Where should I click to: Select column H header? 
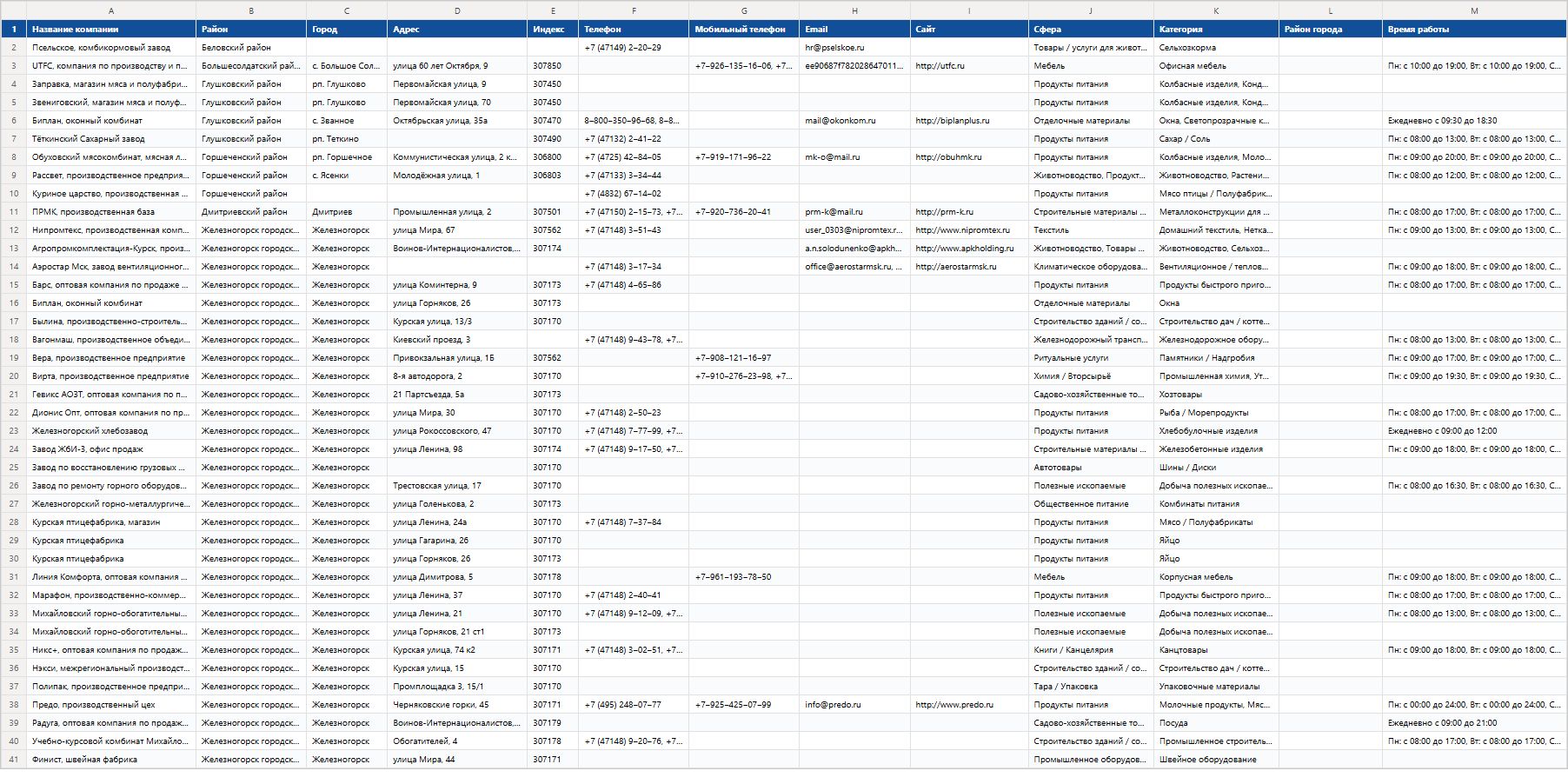coord(854,10)
